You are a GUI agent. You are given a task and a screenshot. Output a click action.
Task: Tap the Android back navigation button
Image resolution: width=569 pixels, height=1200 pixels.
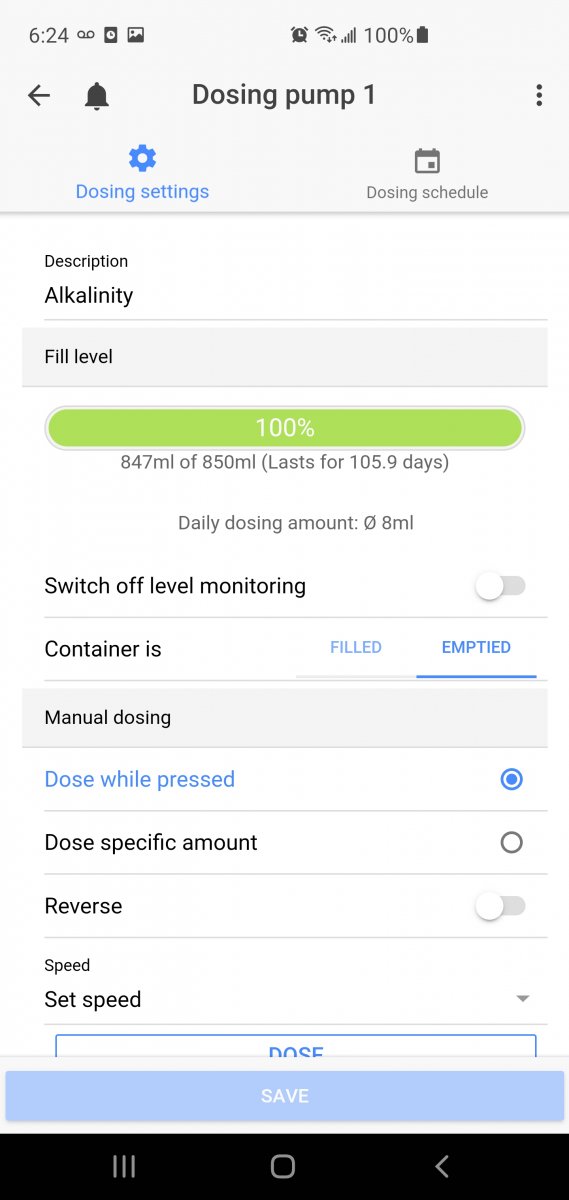click(x=442, y=1166)
